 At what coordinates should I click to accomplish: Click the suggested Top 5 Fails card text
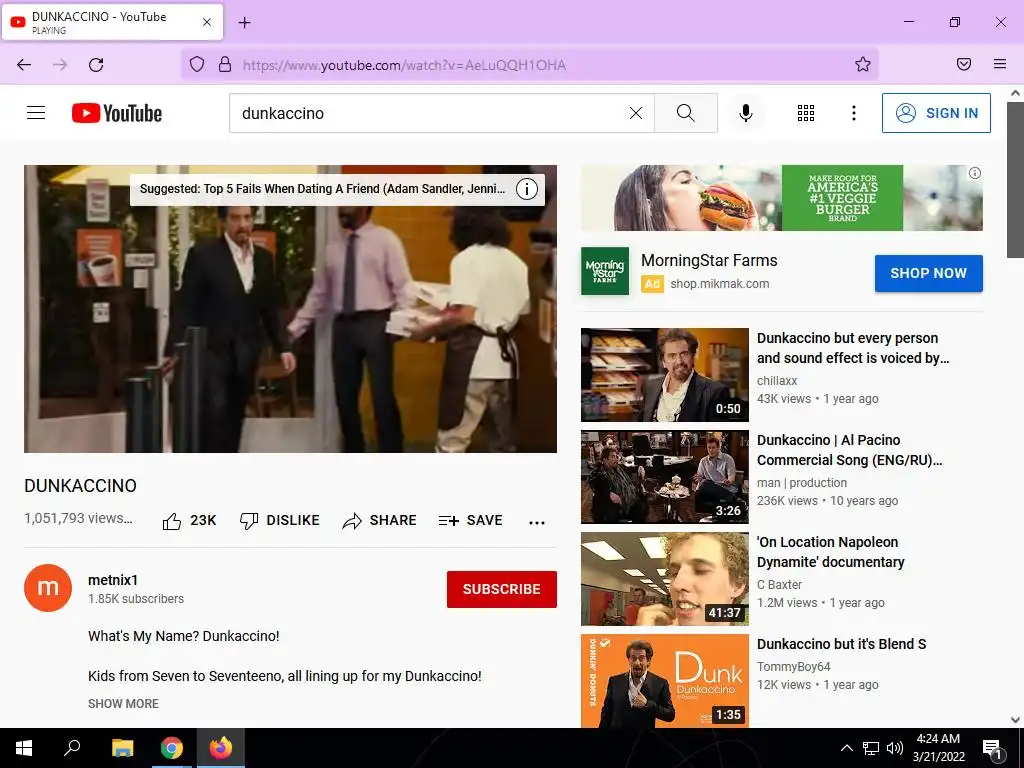click(x=323, y=189)
